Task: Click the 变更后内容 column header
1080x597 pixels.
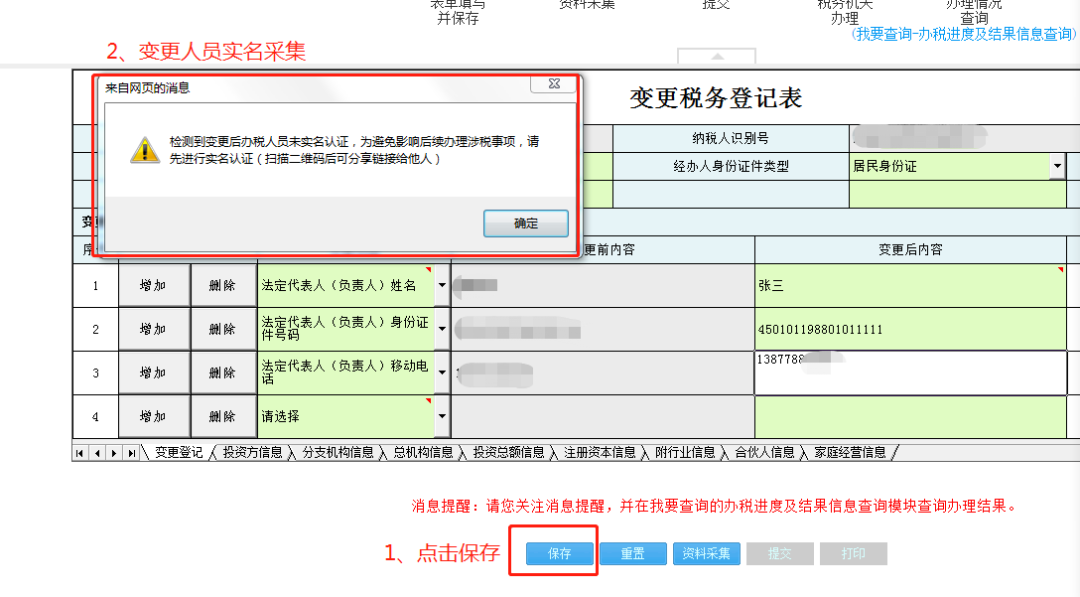Action: click(911, 249)
